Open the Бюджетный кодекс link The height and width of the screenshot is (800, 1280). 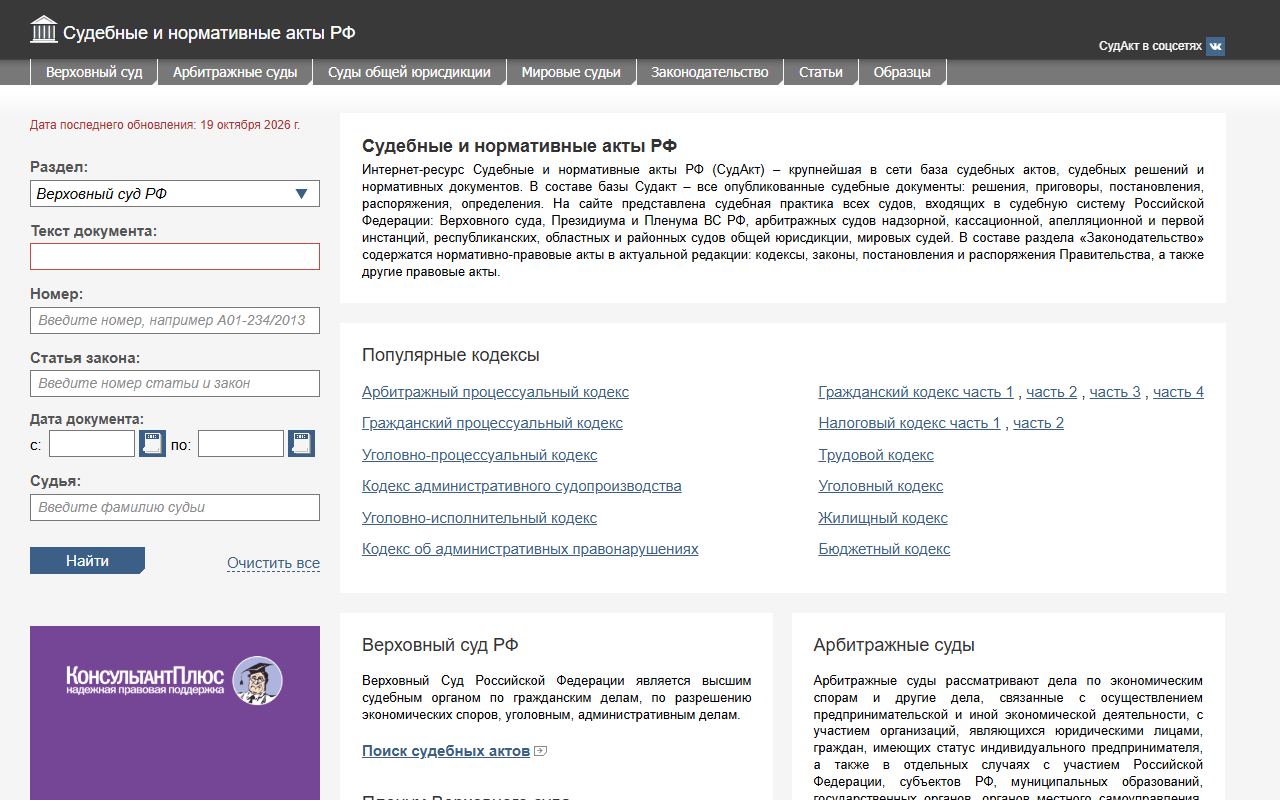tap(884, 549)
